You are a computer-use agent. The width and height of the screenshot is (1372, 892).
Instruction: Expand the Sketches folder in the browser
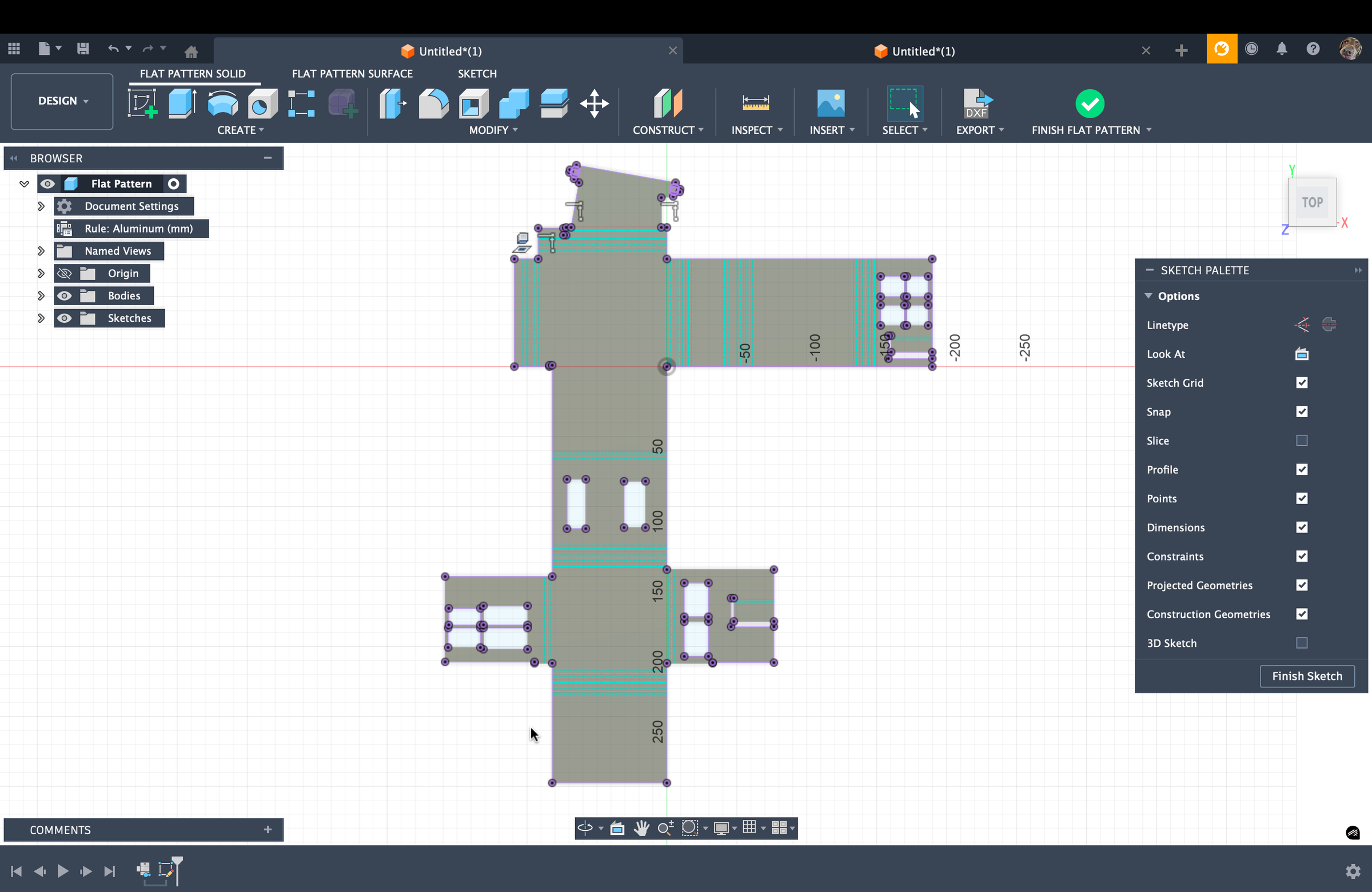point(41,318)
